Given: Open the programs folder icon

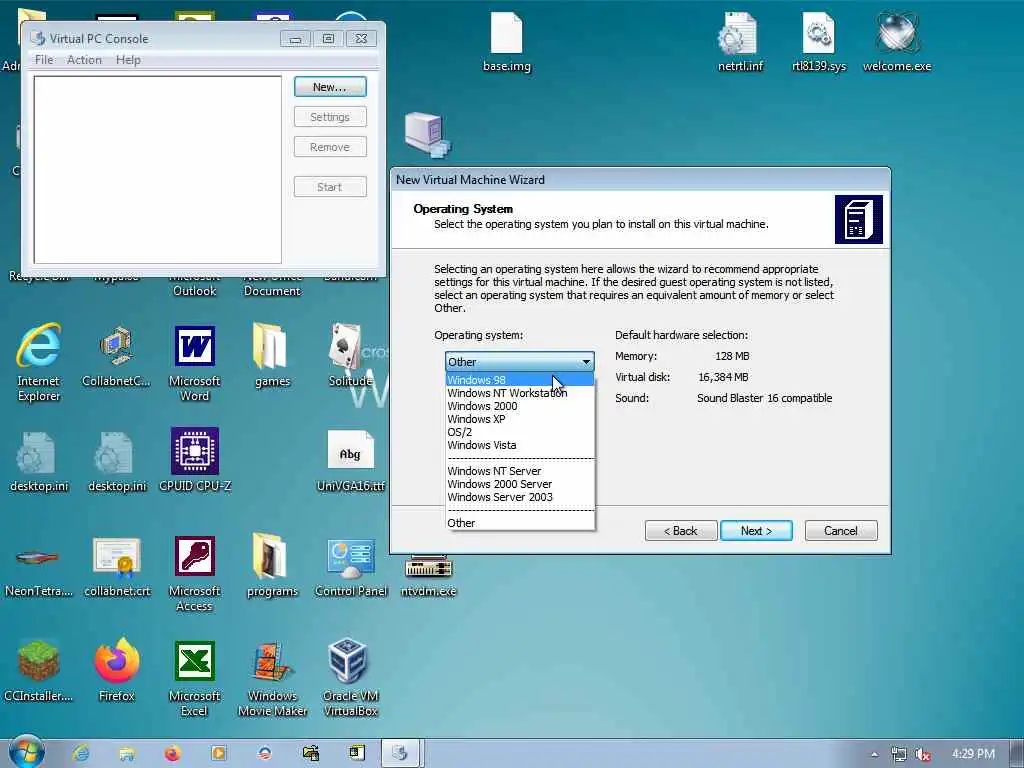Looking at the screenshot, I should (272, 566).
